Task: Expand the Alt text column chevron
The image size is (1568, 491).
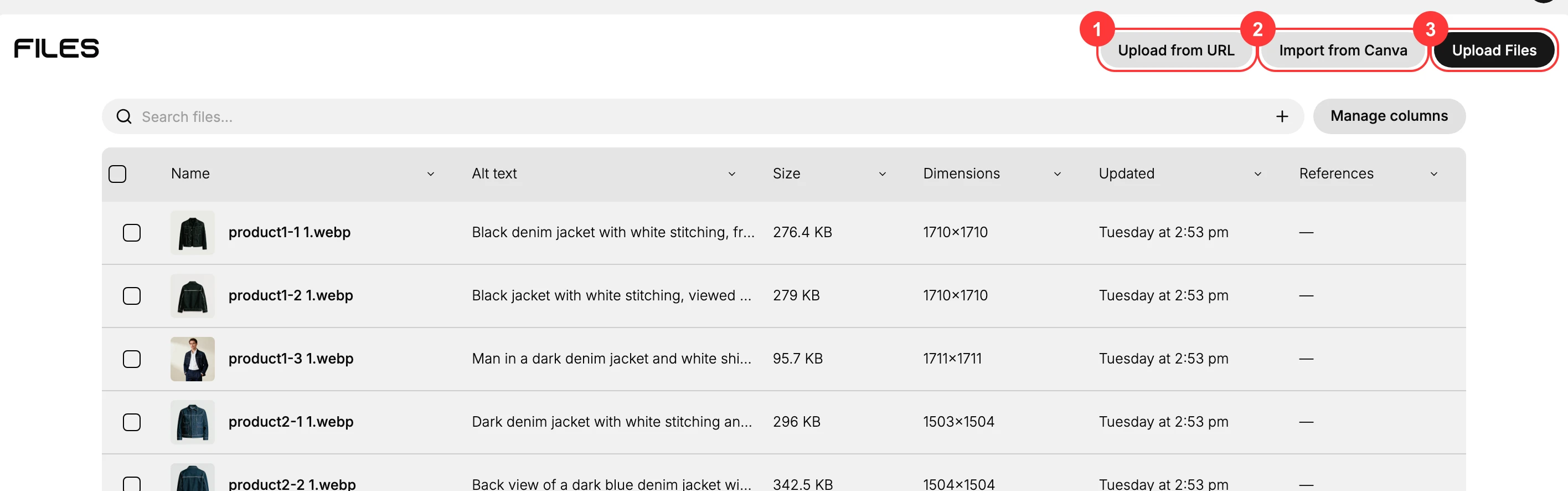Action: click(731, 174)
